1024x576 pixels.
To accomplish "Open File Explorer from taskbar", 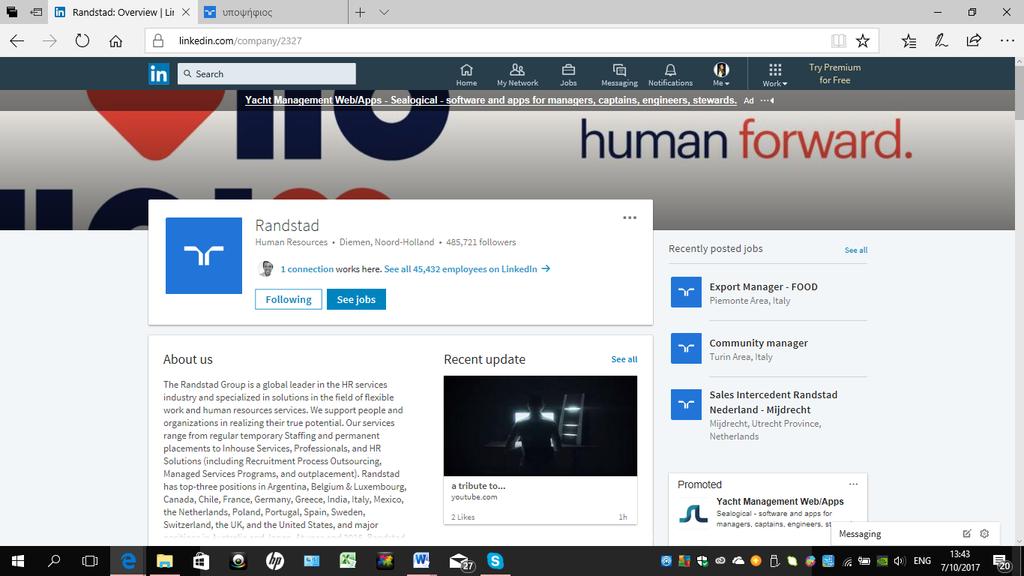I will coord(165,561).
